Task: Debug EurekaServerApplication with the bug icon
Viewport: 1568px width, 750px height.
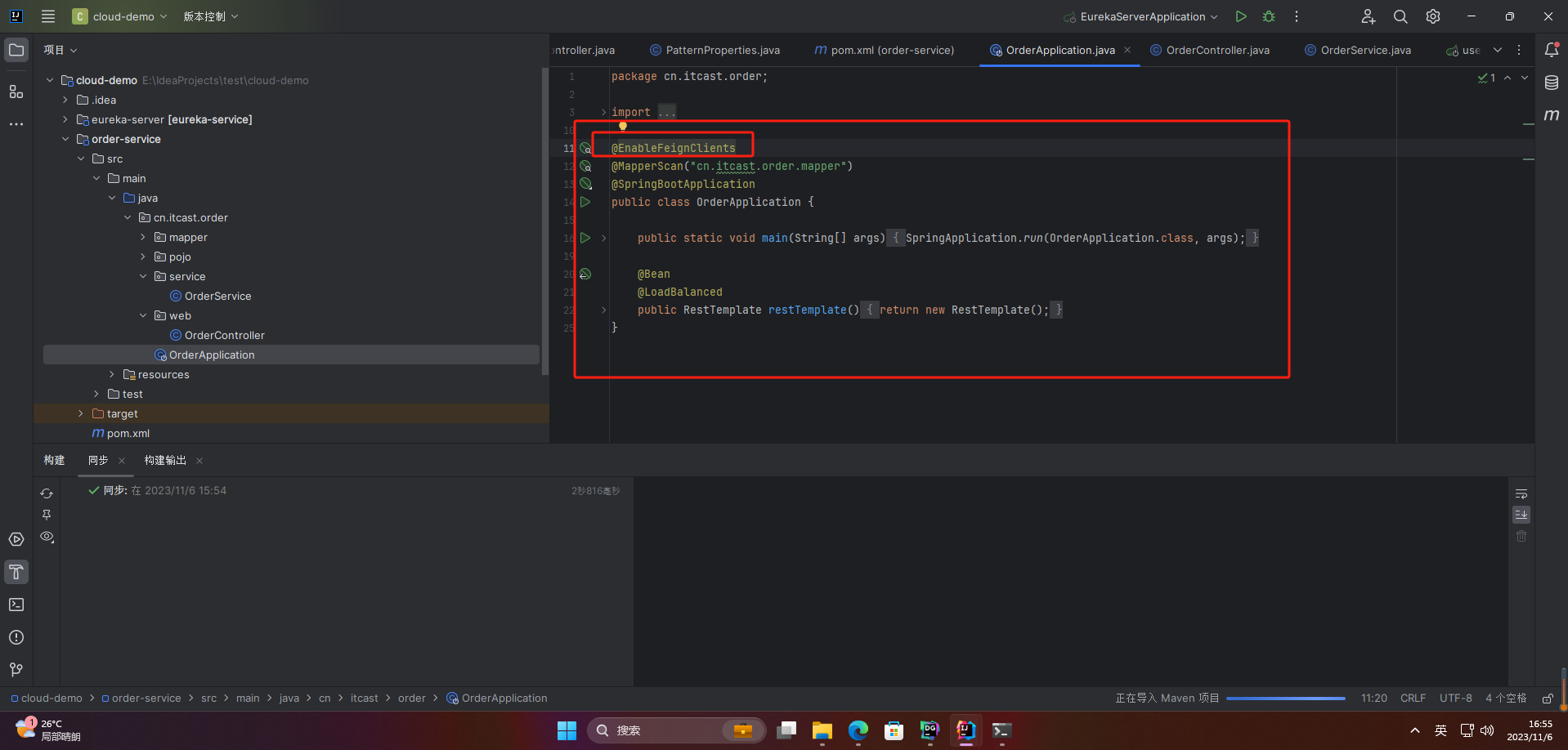Action: (x=1269, y=16)
